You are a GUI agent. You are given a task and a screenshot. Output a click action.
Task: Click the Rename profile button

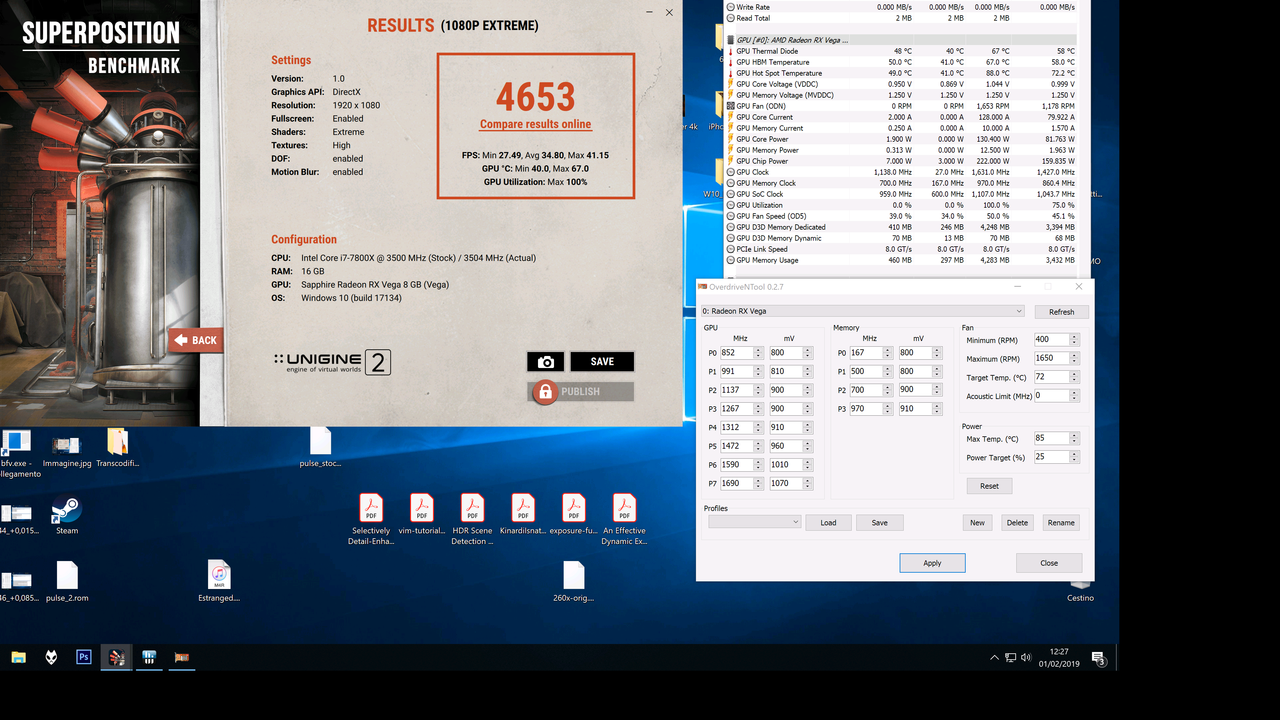point(1061,522)
